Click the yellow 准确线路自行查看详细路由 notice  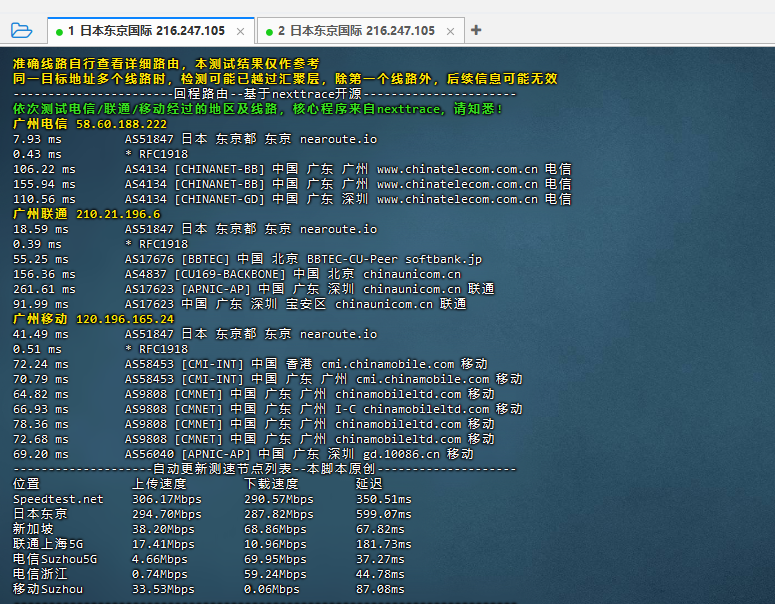pos(166,64)
